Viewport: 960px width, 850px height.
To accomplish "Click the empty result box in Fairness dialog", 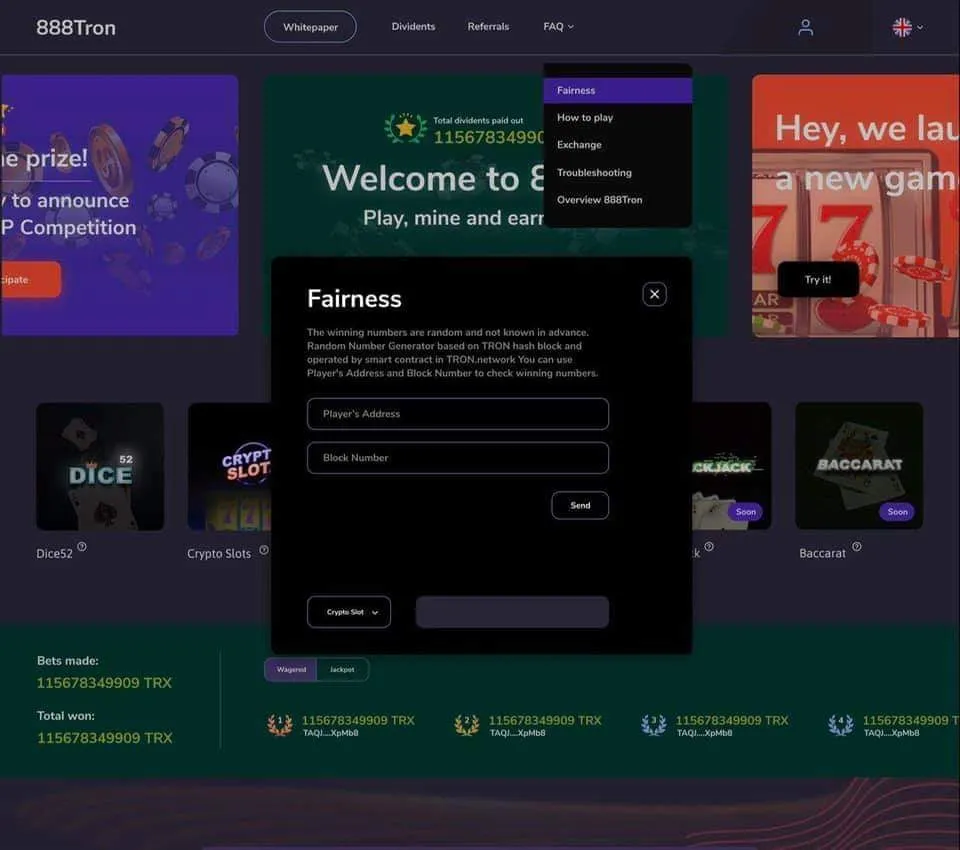I will coord(512,612).
